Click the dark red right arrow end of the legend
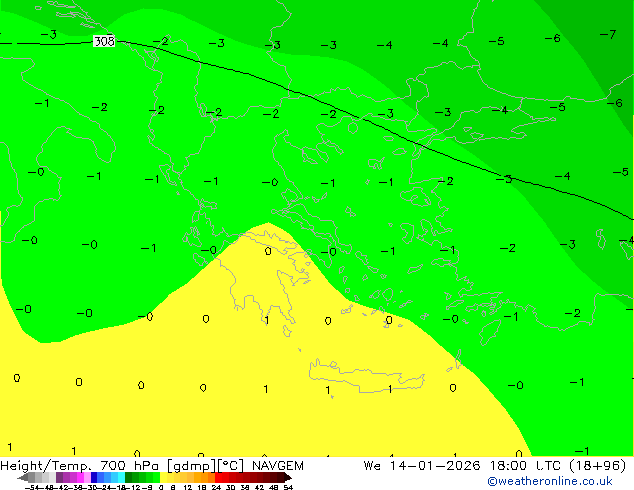The width and height of the screenshot is (634, 490). pyautogui.click(x=285, y=478)
